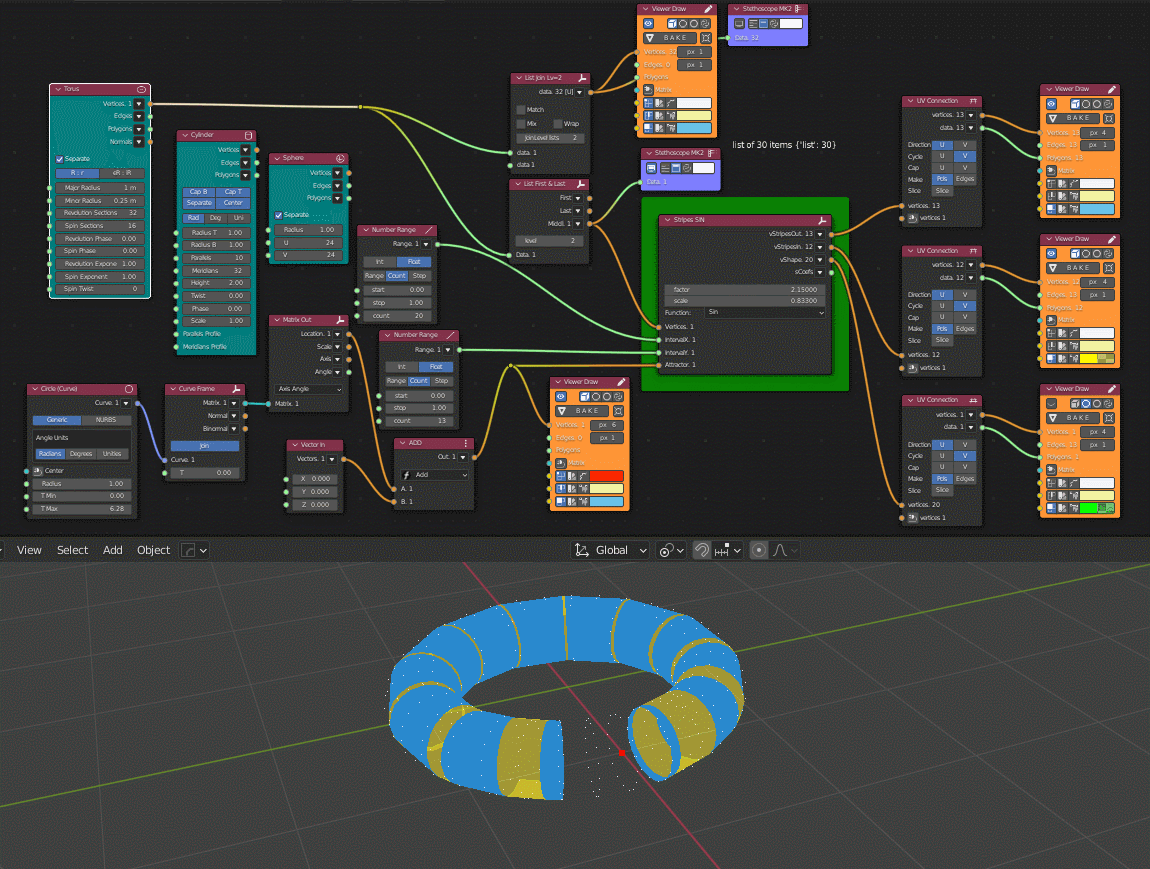1150x869 pixels.
Task: Click Join button in Curve Frame node
Action: pyautogui.click(x=205, y=446)
